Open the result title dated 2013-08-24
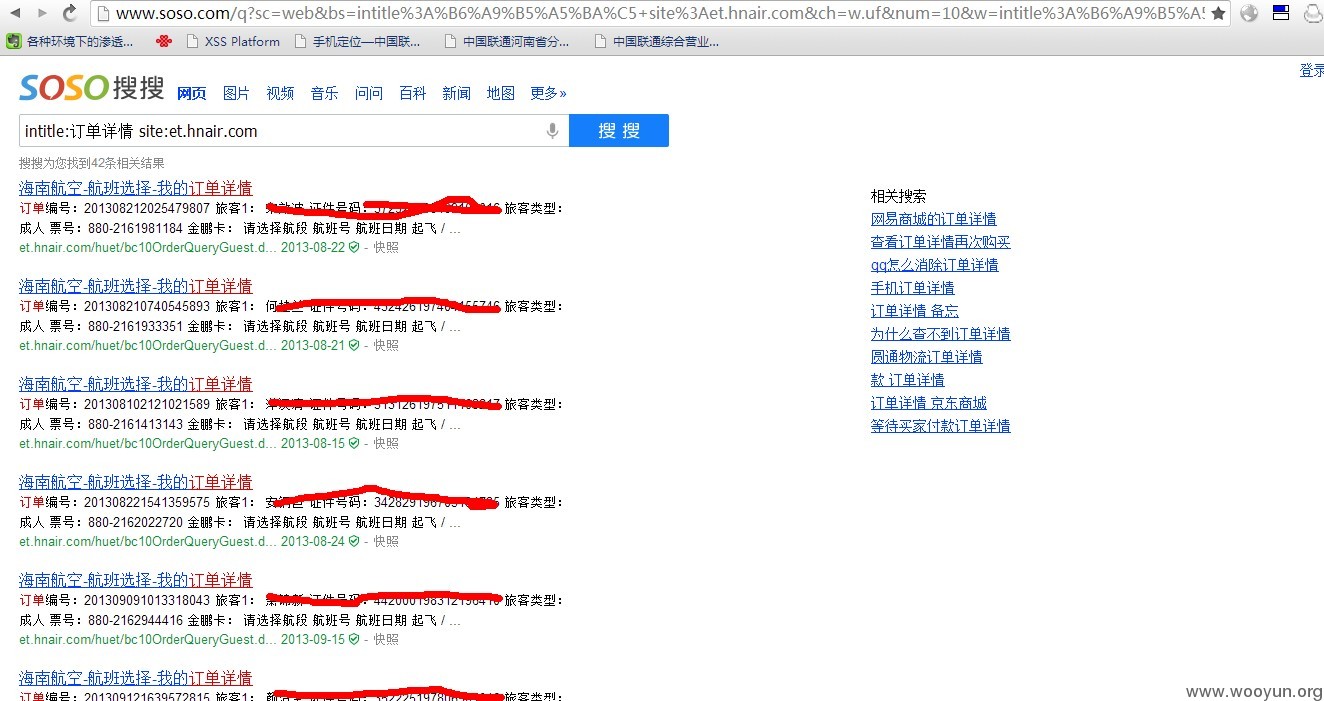The height and width of the screenshot is (701, 1324). [136, 482]
